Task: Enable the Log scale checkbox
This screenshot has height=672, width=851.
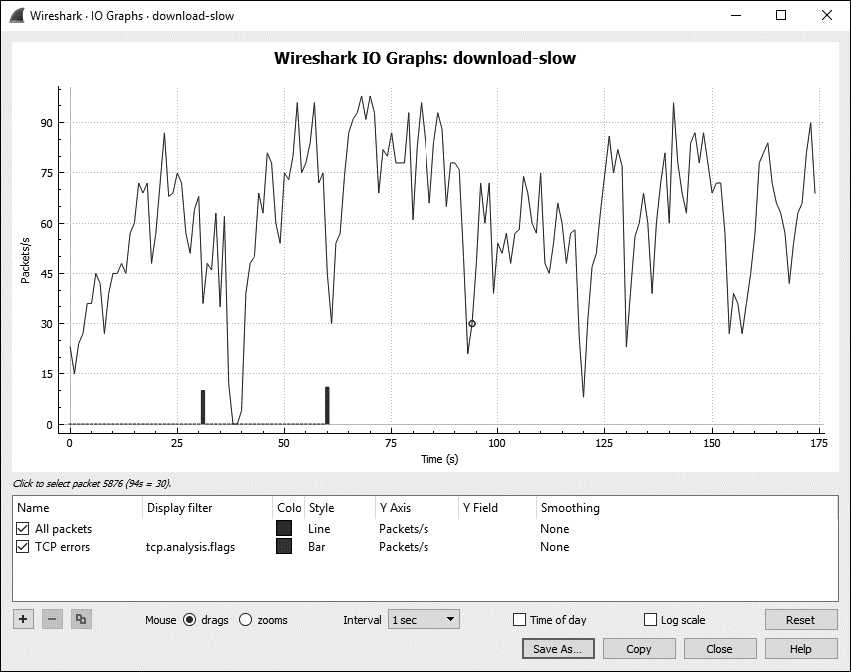Action: tap(650, 619)
